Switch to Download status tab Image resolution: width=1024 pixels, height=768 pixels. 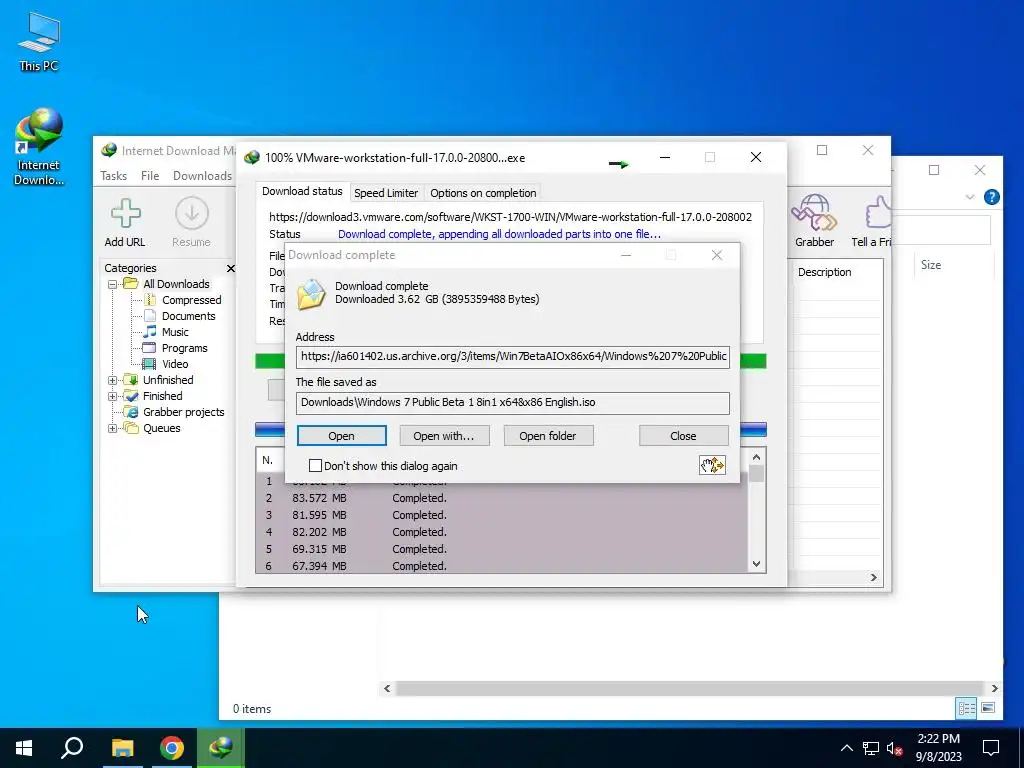coord(302,191)
